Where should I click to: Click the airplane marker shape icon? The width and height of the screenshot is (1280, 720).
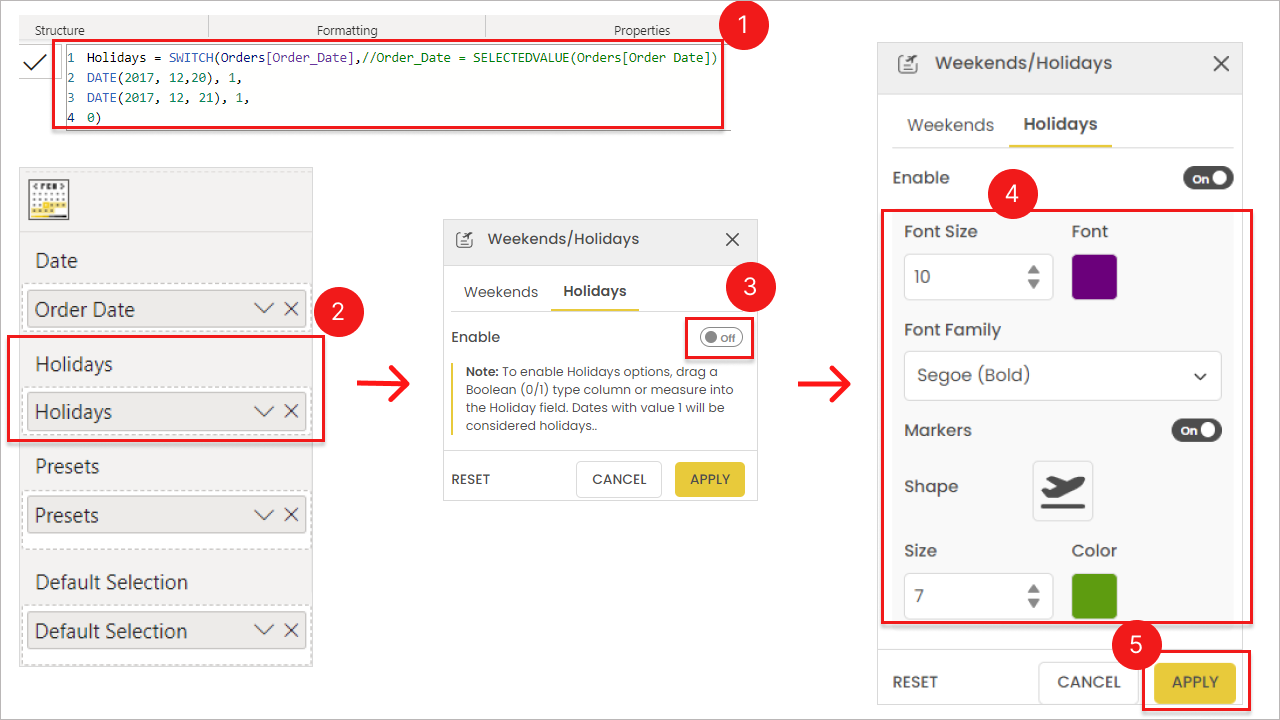pos(1062,491)
